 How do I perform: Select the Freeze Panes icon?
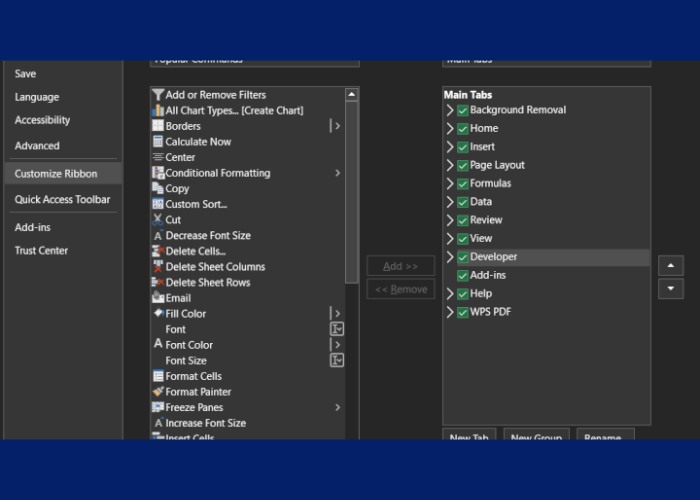point(158,407)
